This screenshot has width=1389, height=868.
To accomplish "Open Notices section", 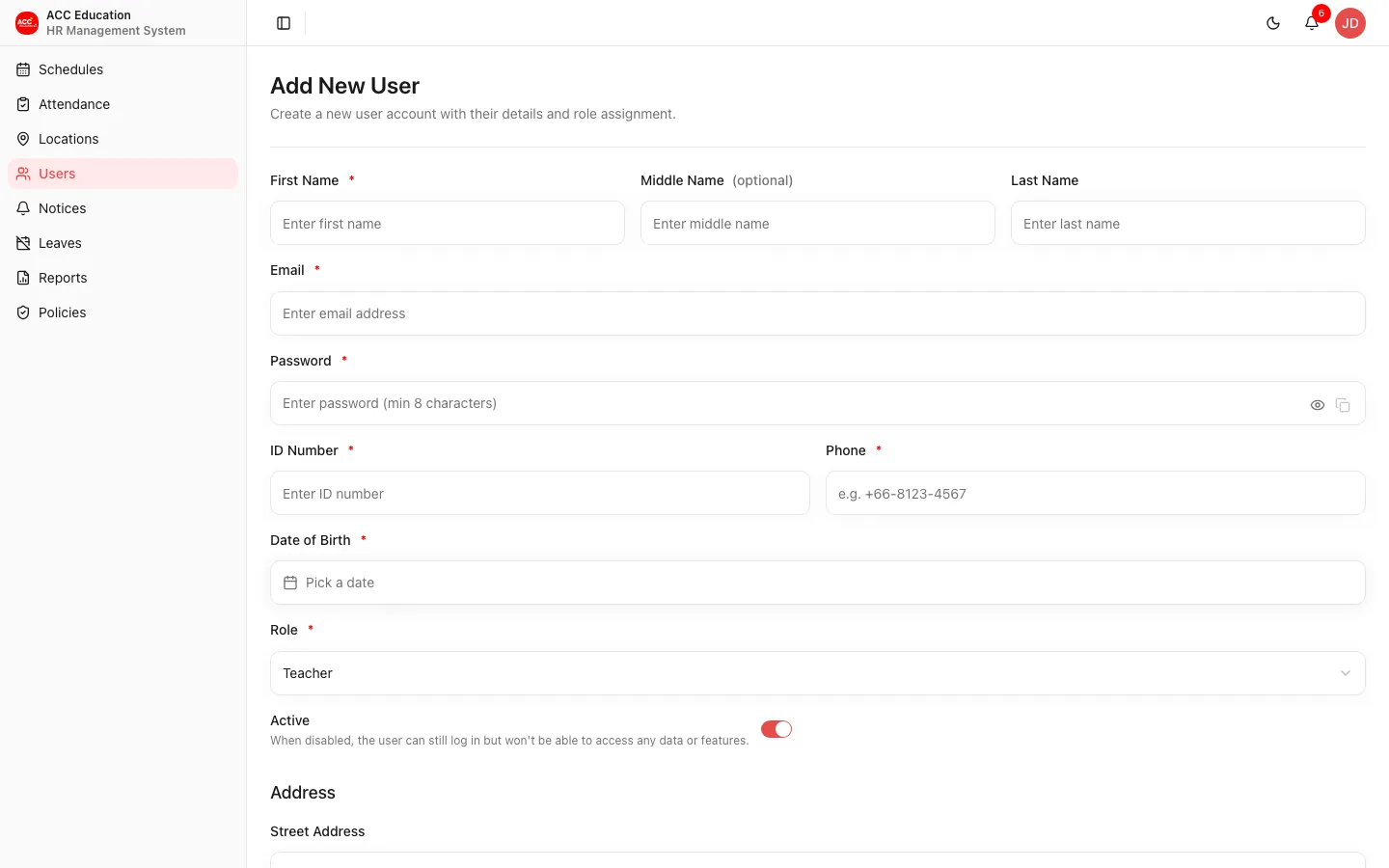I will point(123,208).
